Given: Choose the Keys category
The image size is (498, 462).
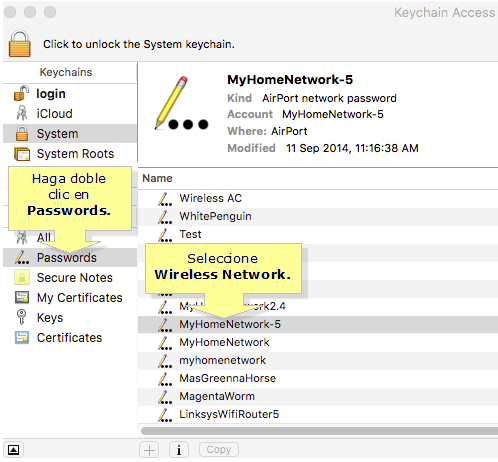Looking at the screenshot, I should [70, 318].
